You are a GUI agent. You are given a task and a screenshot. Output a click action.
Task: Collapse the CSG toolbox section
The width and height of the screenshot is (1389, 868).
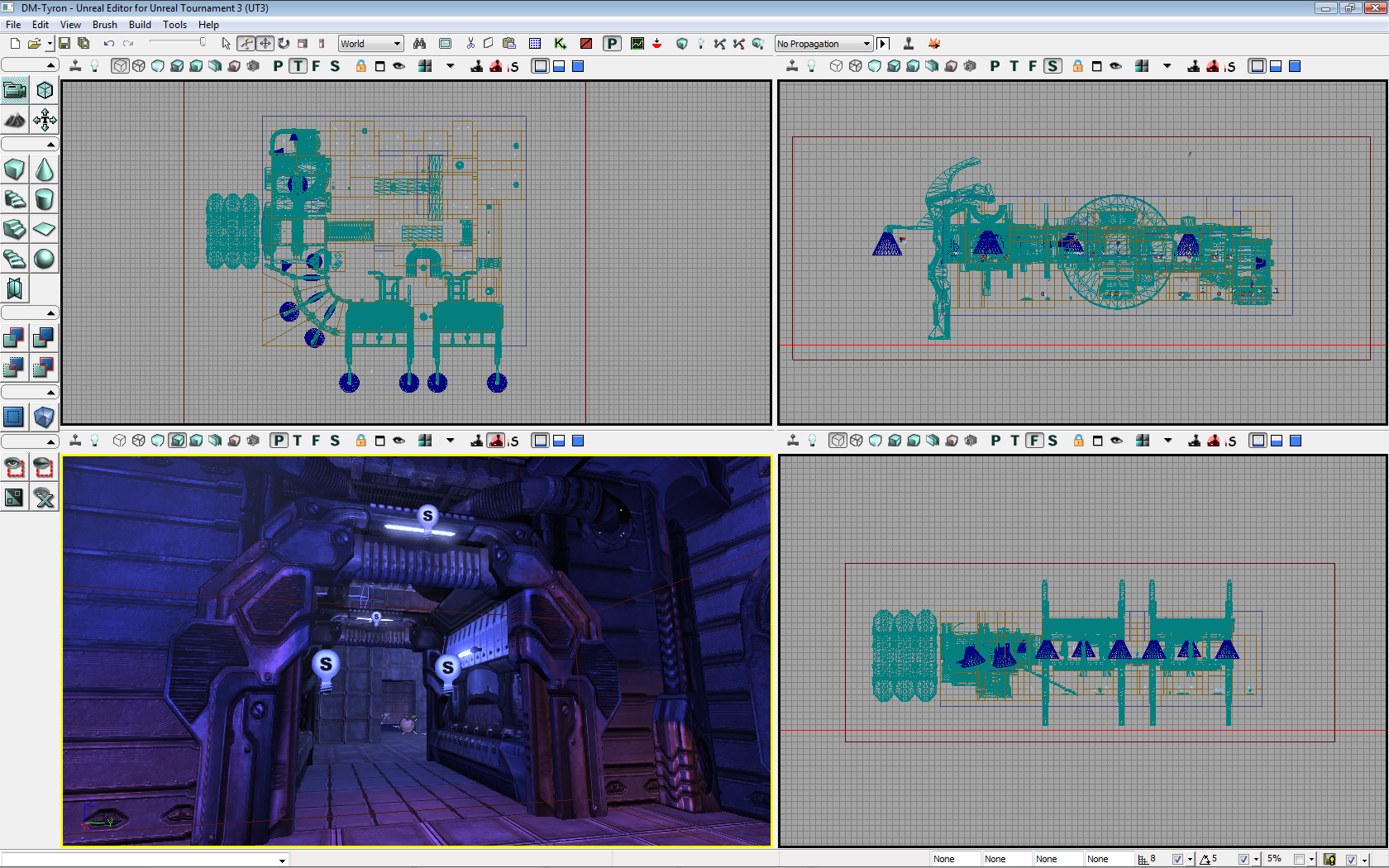click(x=30, y=313)
